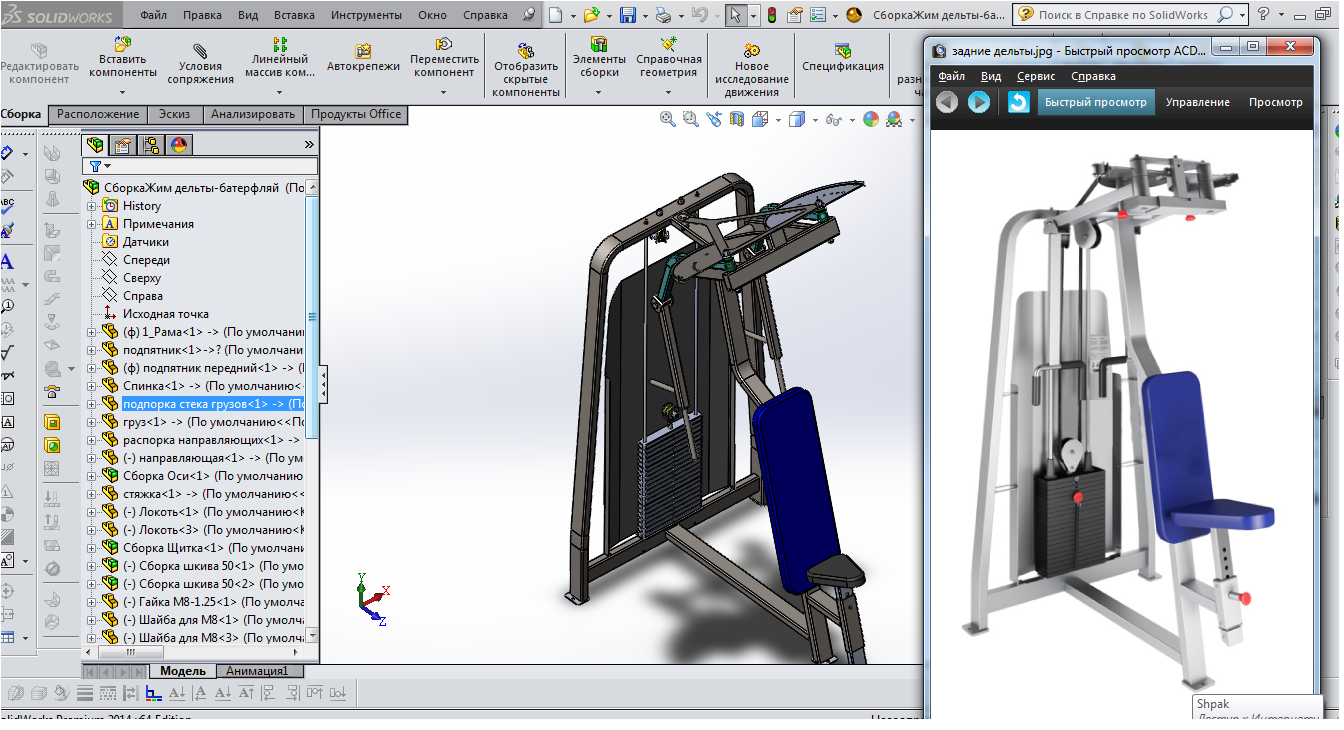Toggle the Hide/Show Items glasses control
This screenshot has height=730, width=1344.
tap(832, 117)
